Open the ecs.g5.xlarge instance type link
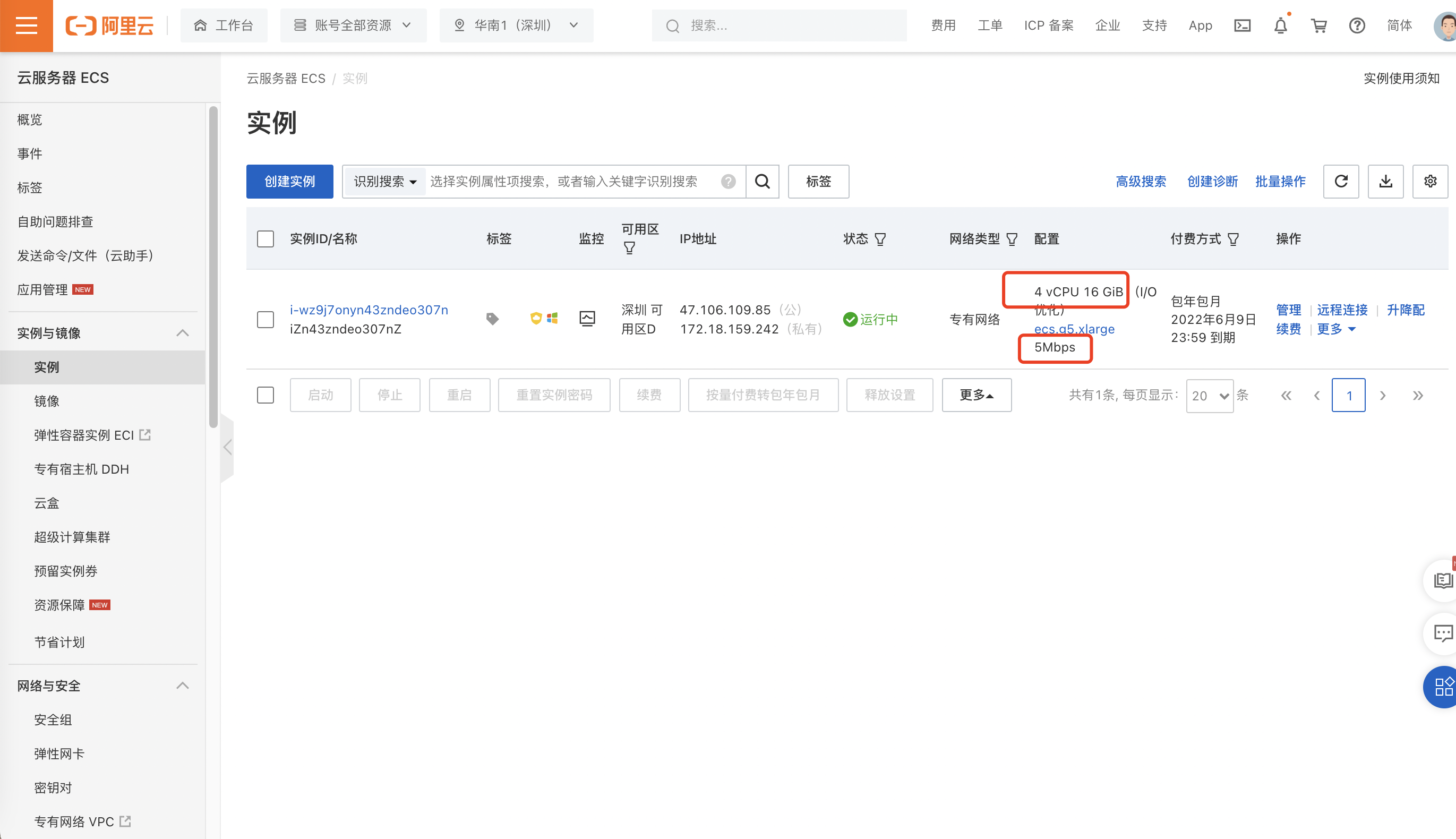This screenshot has height=839, width=1456. coord(1074,329)
